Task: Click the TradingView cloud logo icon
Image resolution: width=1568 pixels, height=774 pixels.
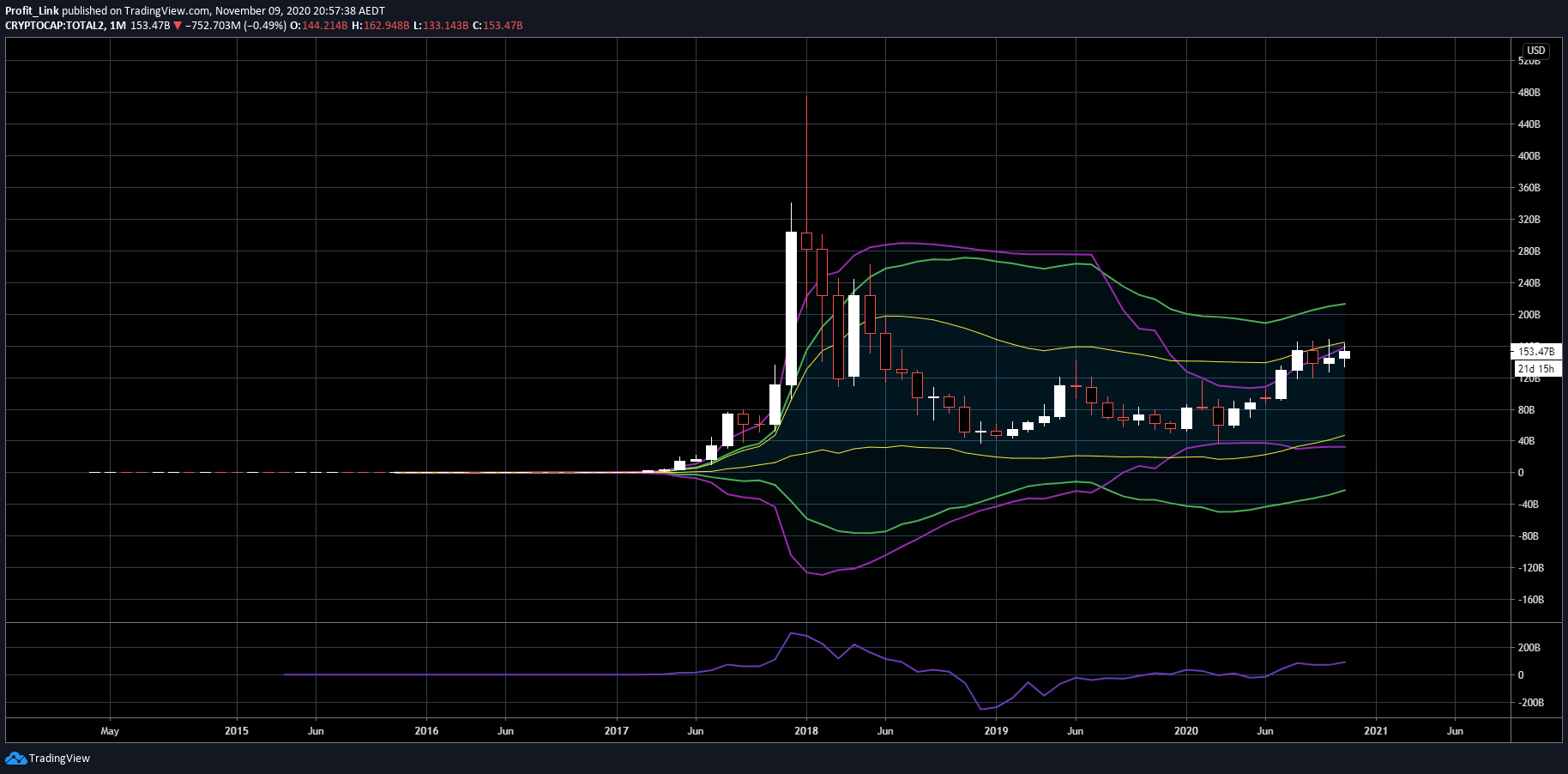Action: click(15, 758)
